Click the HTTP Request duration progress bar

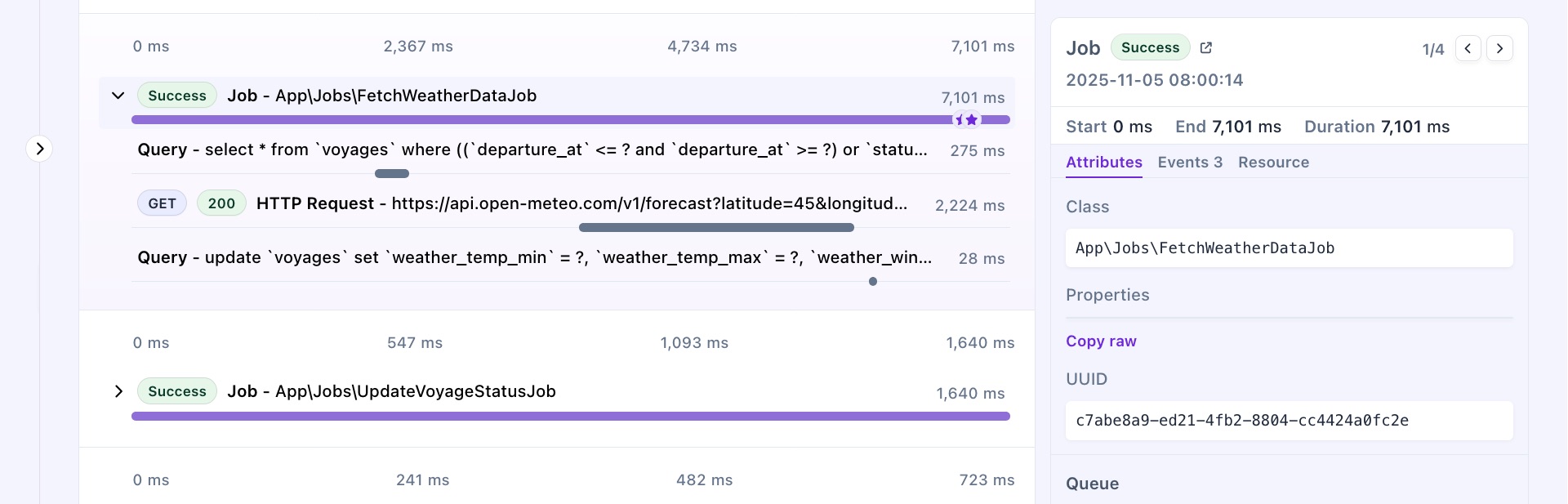pyautogui.click(x=716, y=227)
